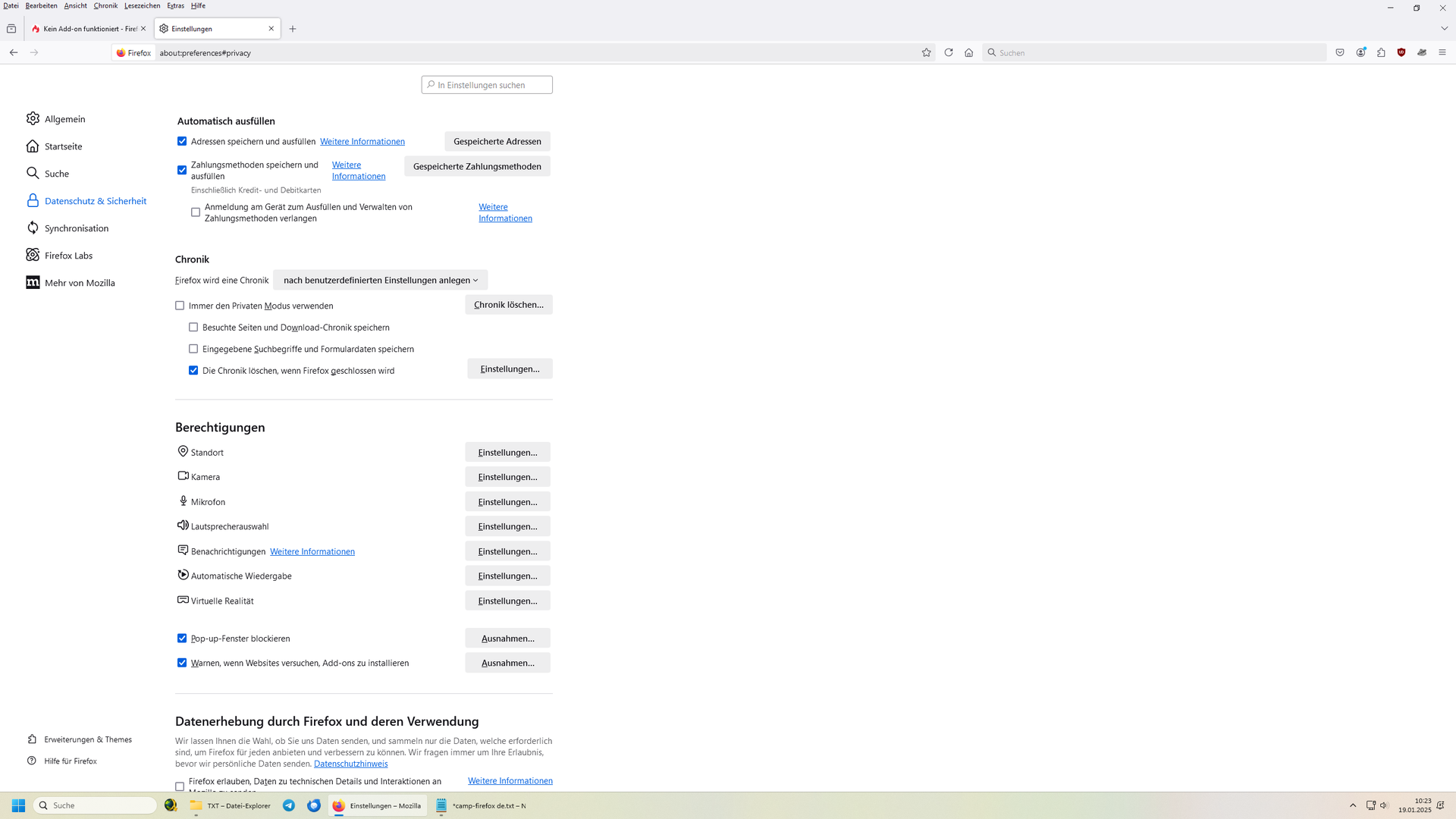1456x819 pixels.
Task: Click the Home icon in toolbar
Action: tap(968, 52)
